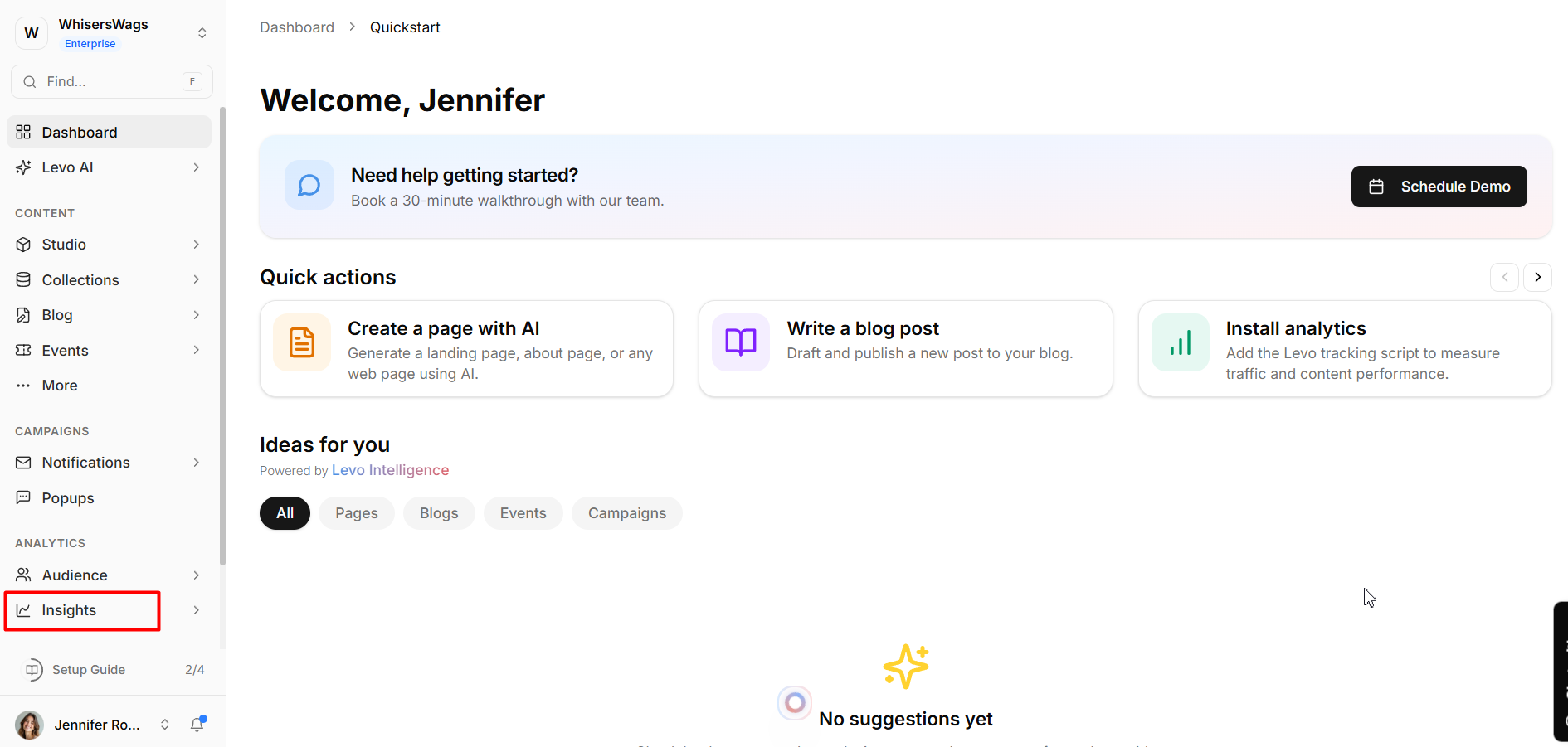Click the purple open book icon
The height and width of the screenshot is (747, 1568).
(741, 342)
